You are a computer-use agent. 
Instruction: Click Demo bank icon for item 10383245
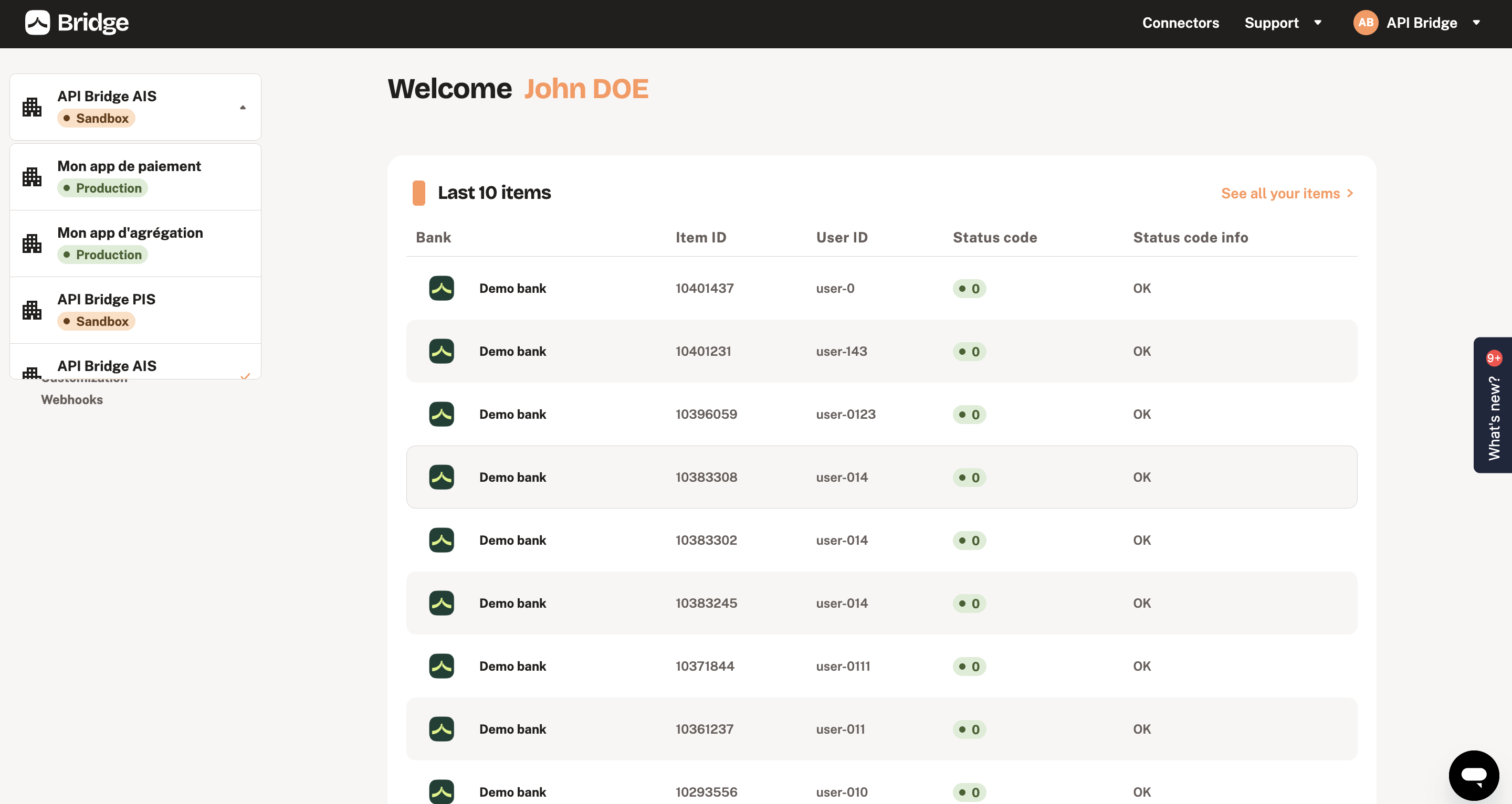(x=442, y=602)
